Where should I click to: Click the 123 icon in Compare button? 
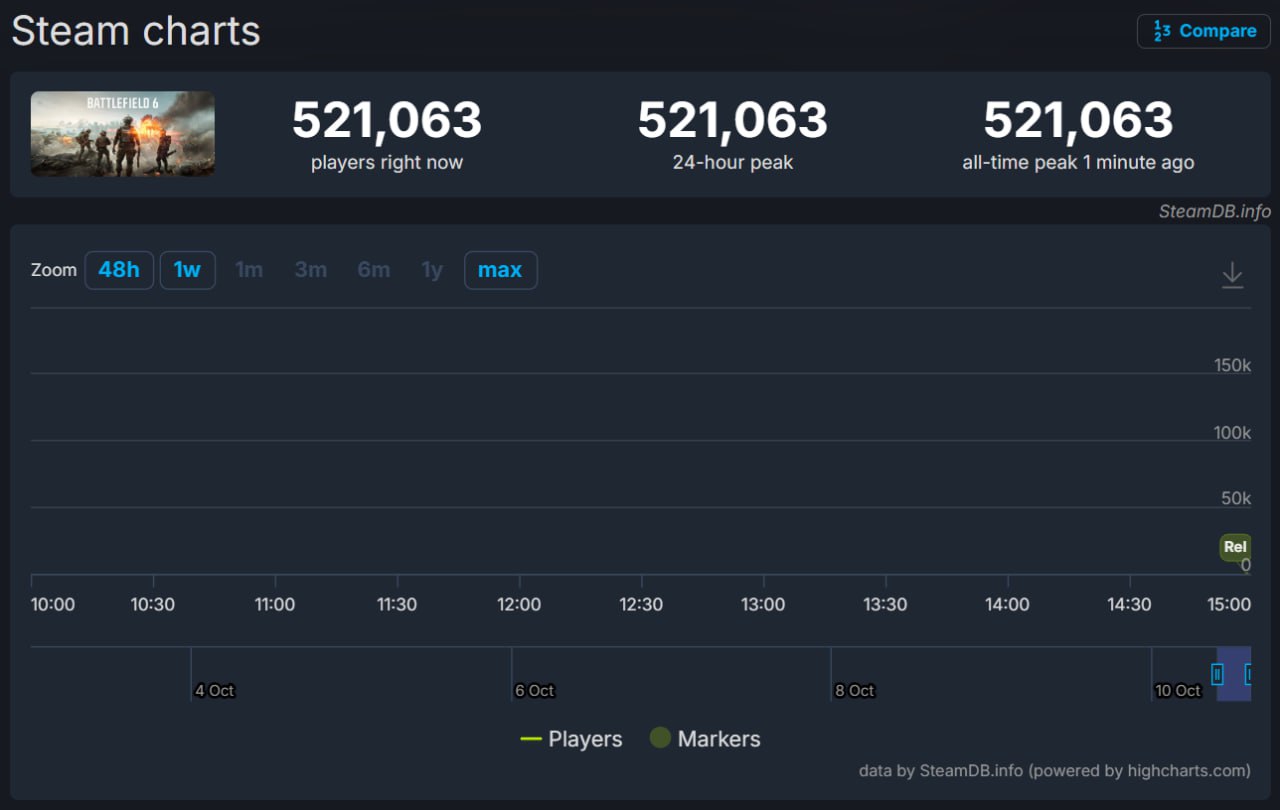(1162, 31)
